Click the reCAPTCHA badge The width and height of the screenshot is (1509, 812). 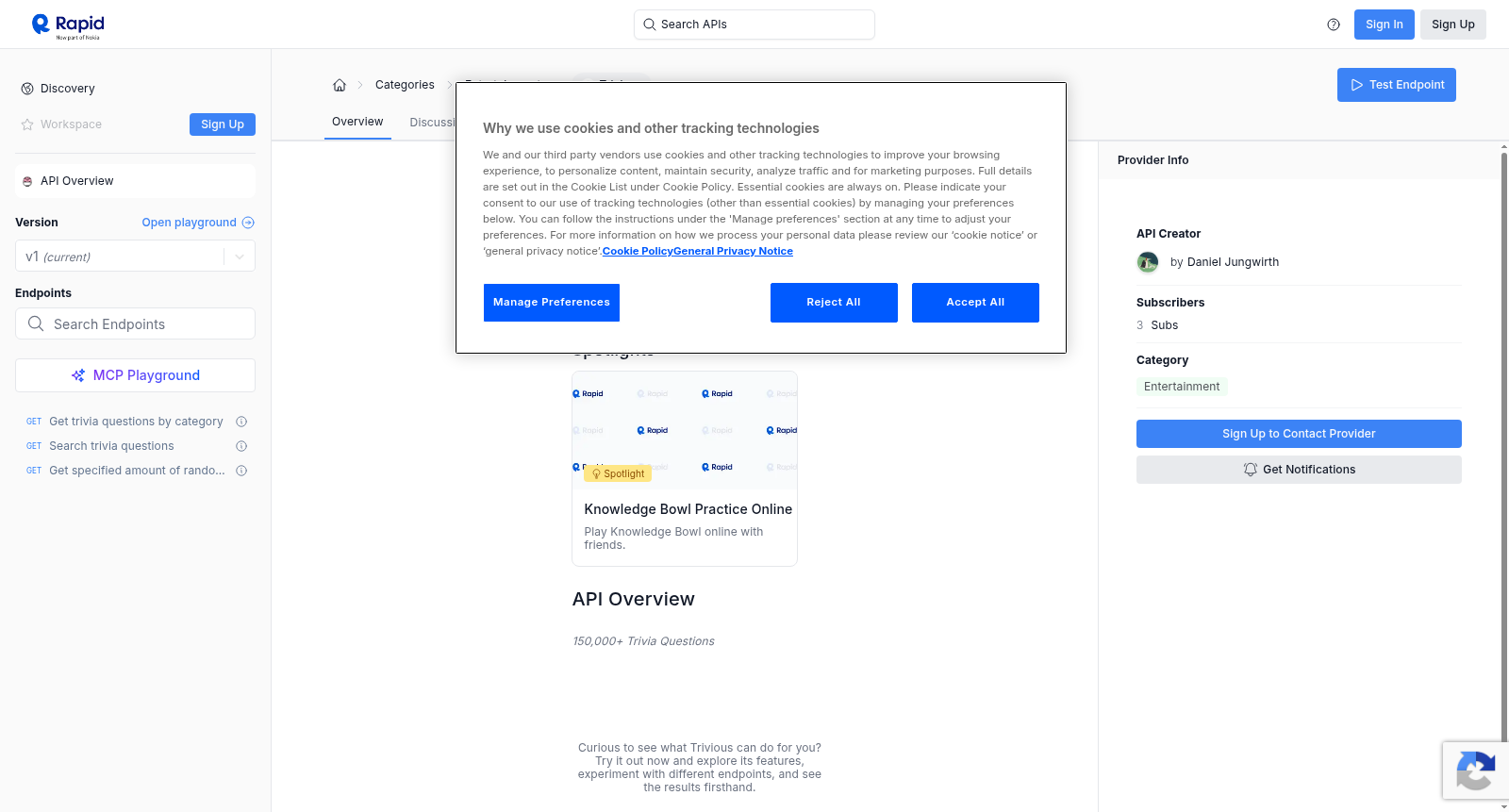(1475, 771)
